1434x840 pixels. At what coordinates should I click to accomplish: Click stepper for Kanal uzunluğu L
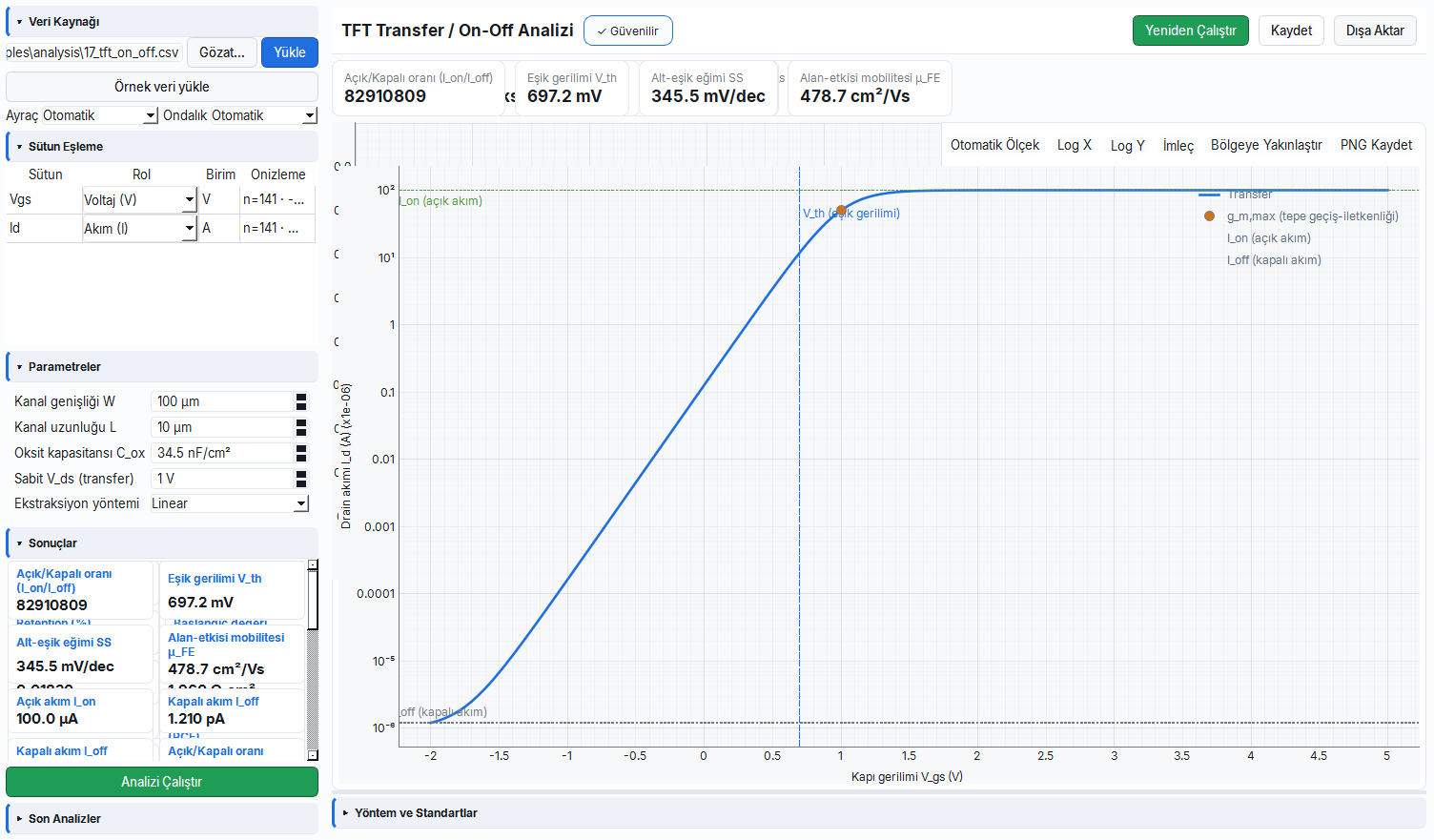click(x=301, y=427)
